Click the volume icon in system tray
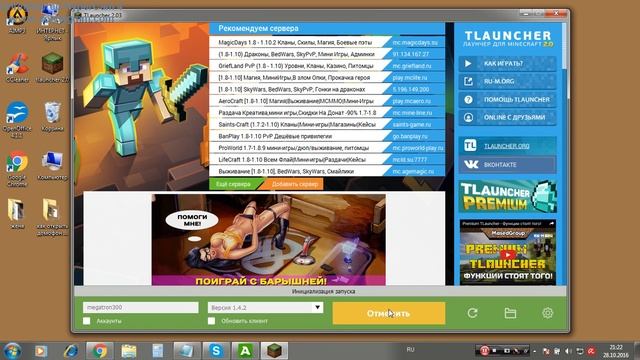This screenshot has width=640, height=360. pyautogui.click(x=569, y=351)
